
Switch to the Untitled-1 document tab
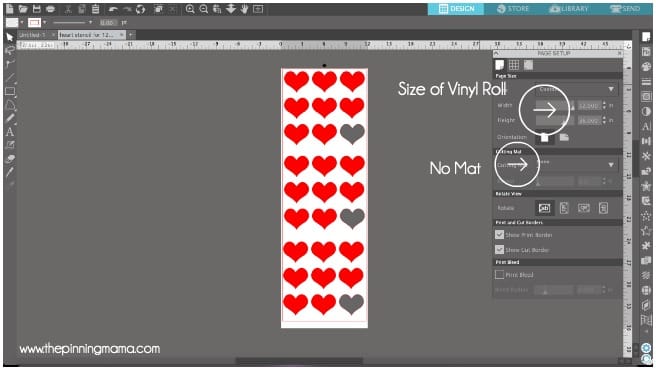(x=32, y=35)
